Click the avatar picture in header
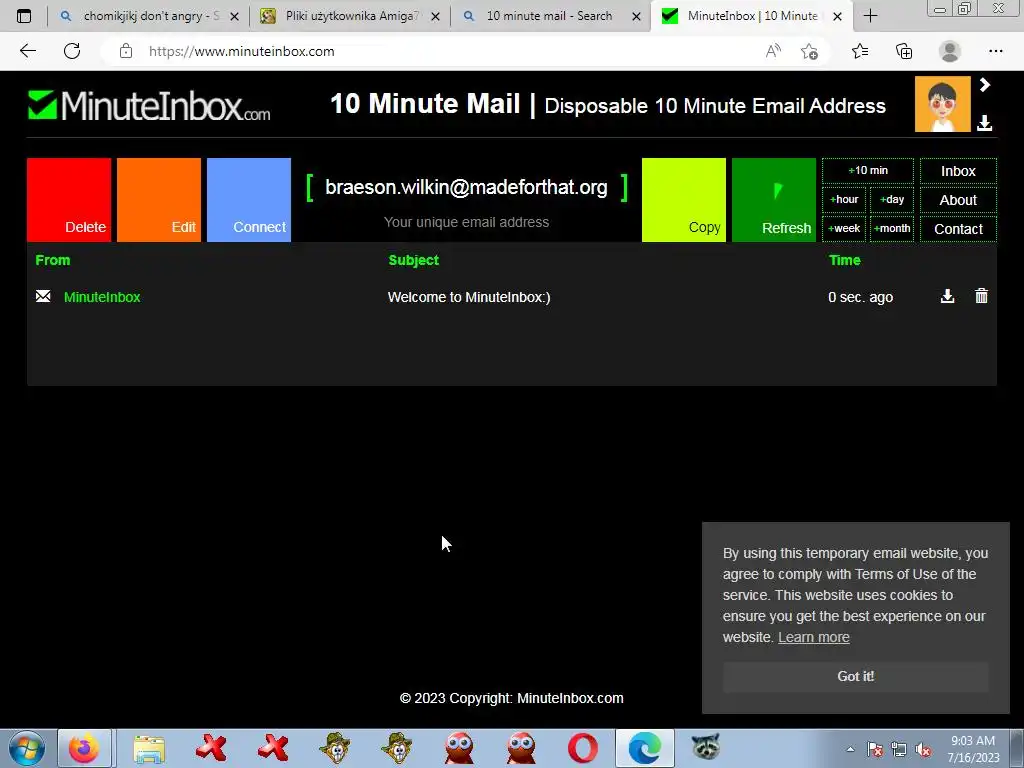1024x768 pixels. (x=942, y=104)
